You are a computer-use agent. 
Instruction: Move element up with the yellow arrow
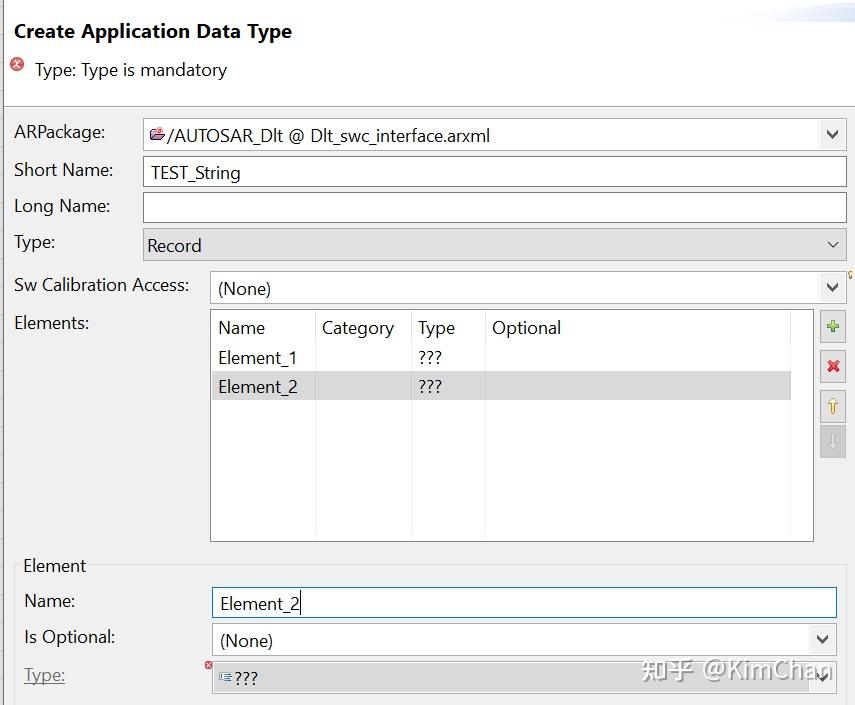point(832,405)
